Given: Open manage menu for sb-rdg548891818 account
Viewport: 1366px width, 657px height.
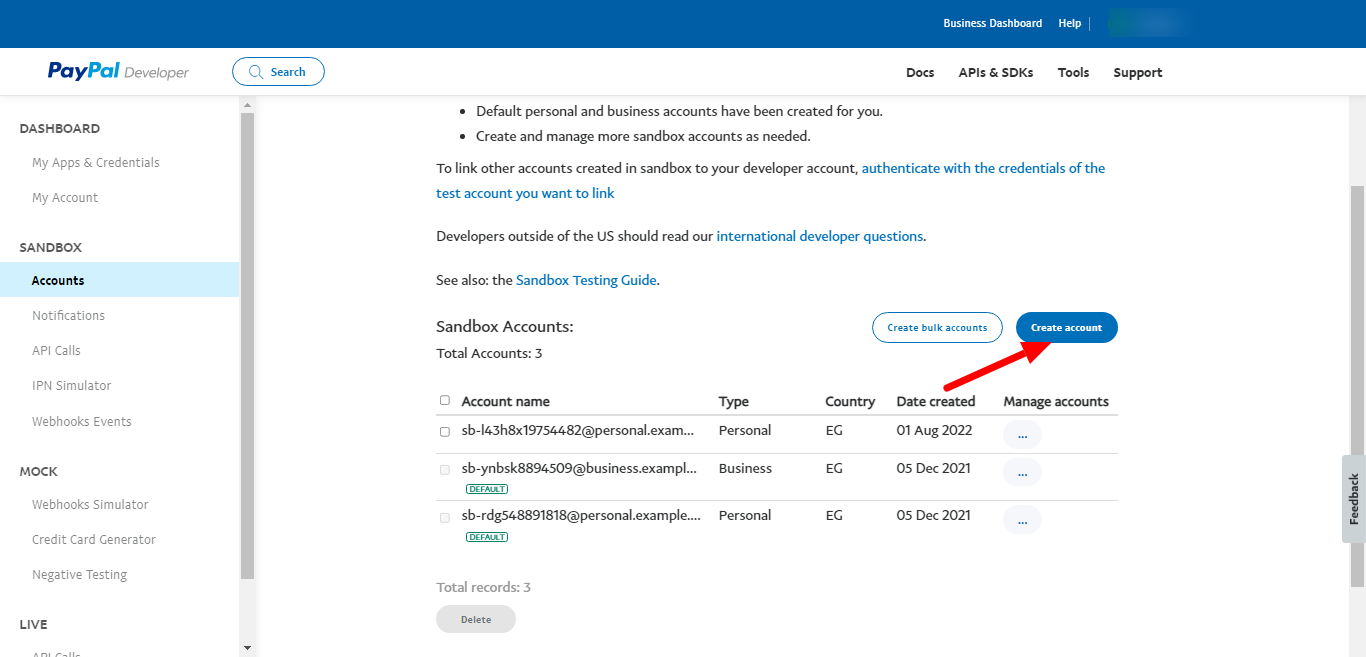Looking at the screenshot, I should (1022, 520).
